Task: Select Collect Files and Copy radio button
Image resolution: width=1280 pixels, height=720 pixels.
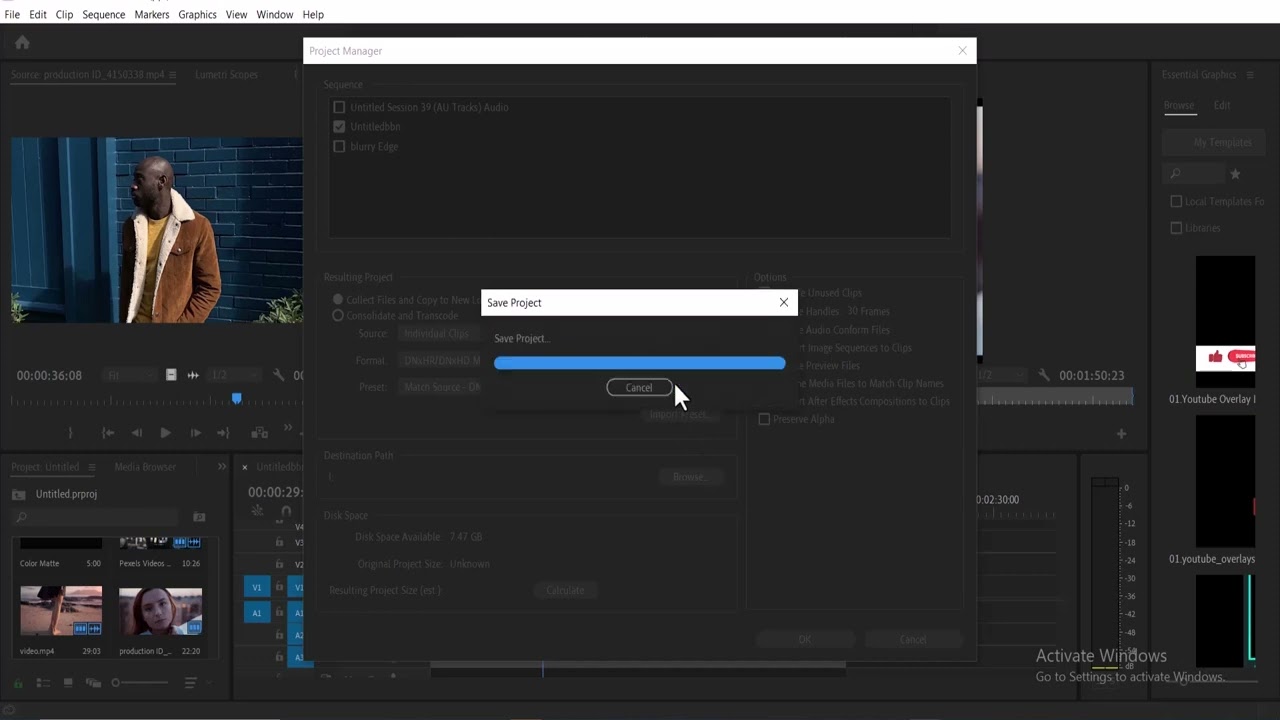Action: [x=338, y=300]
